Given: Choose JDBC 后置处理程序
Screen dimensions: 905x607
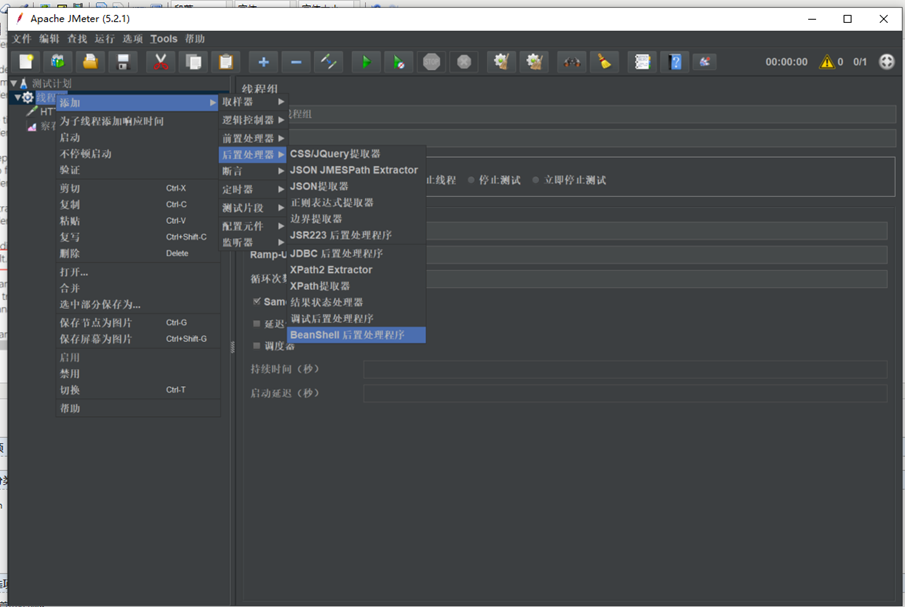Looking at the screenshot, I should [x=356, y=253].
